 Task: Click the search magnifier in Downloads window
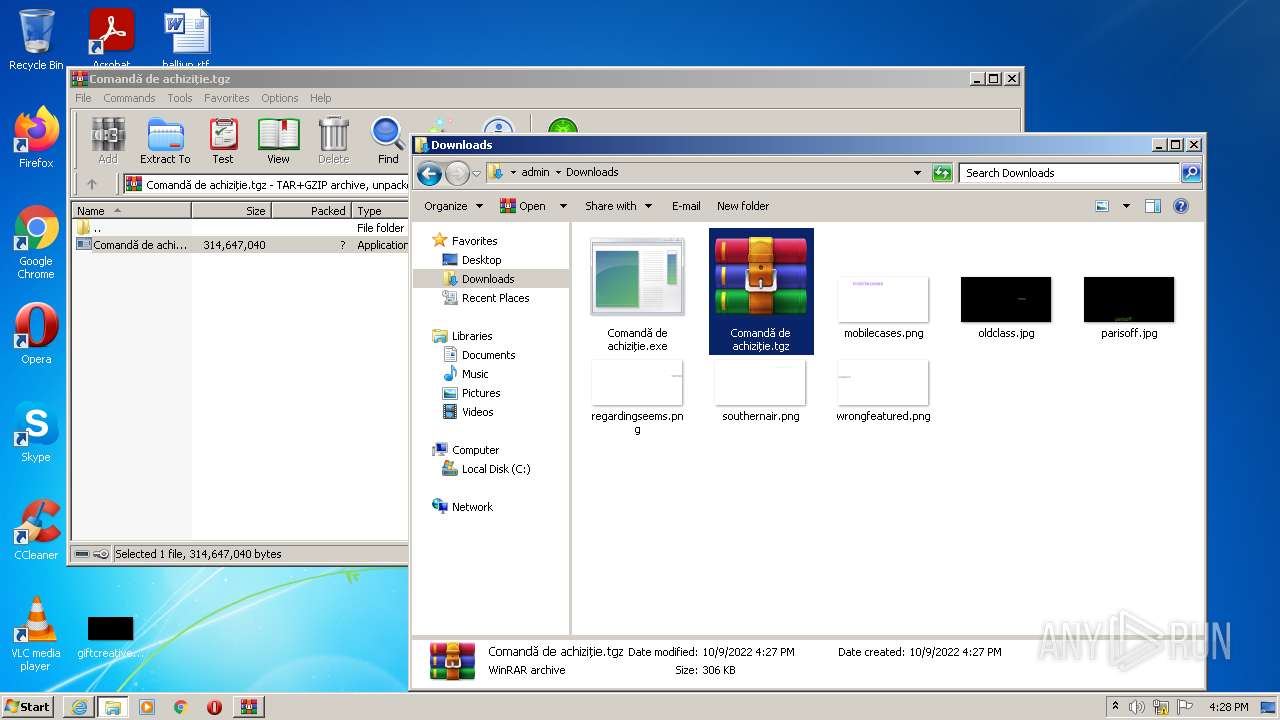pyautogui.click(x=1191, y=173)
